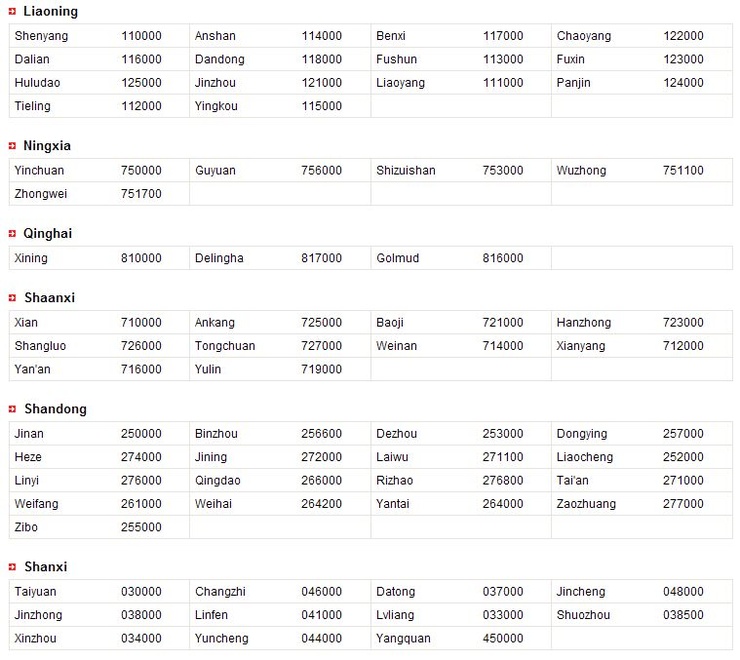This screenshot has width=740, height=660.
Task: Select Xian in the Shaanxi table
Action: click(26, 323)
